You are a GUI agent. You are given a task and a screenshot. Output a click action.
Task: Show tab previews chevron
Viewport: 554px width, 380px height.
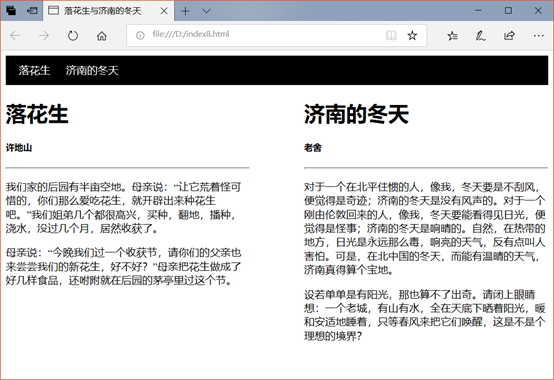pyautogui.click(x=206, y=11)
